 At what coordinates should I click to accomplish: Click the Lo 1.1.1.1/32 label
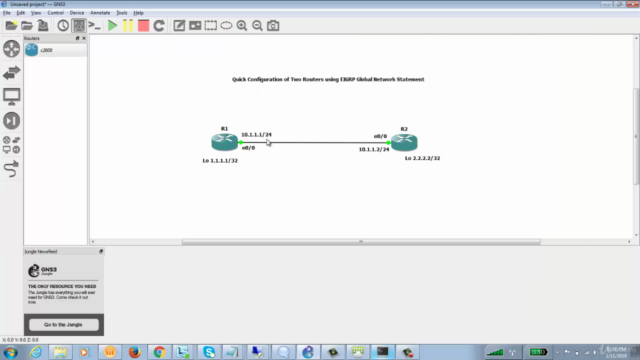click(220, 160)
